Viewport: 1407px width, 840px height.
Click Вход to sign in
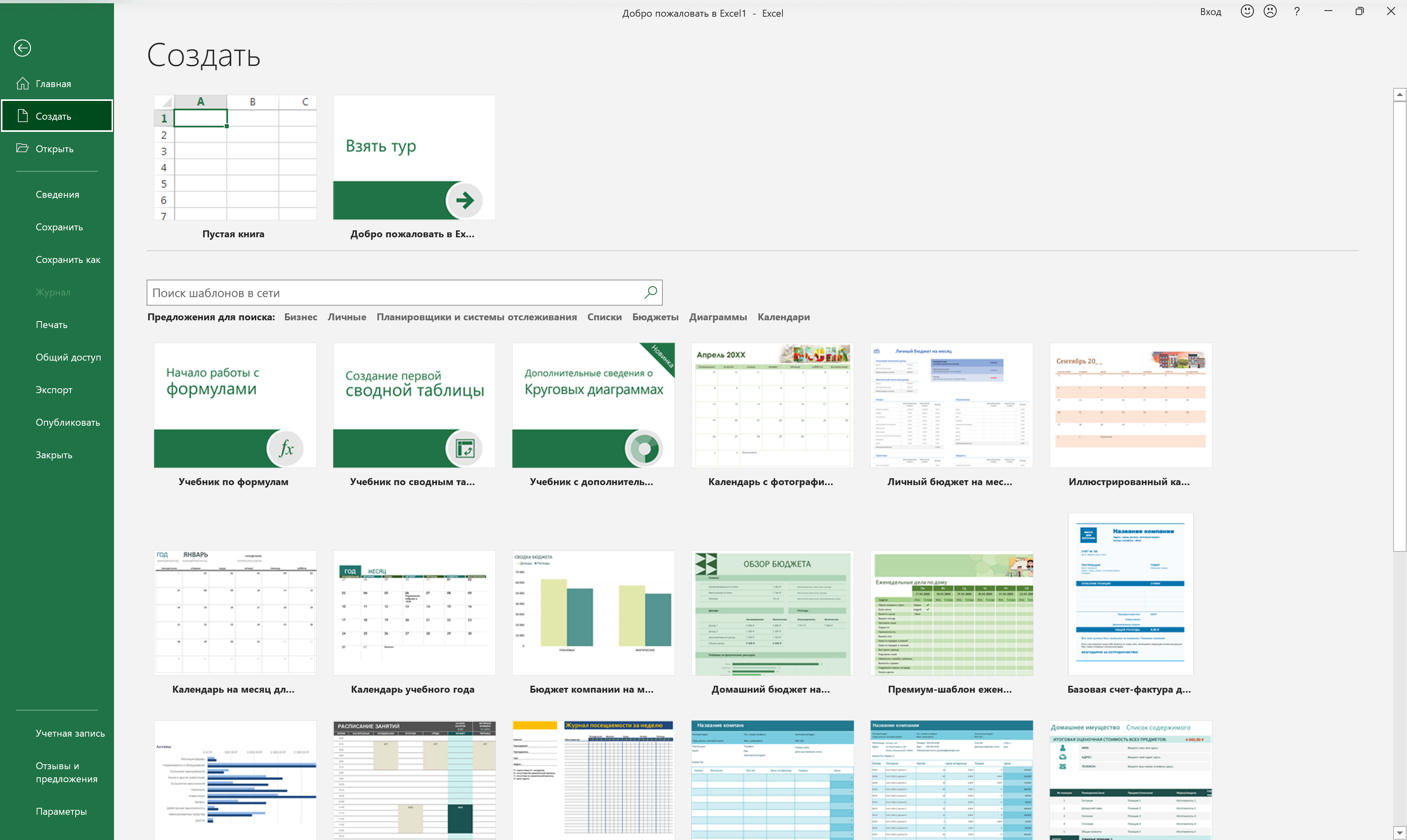point(1210,12)
